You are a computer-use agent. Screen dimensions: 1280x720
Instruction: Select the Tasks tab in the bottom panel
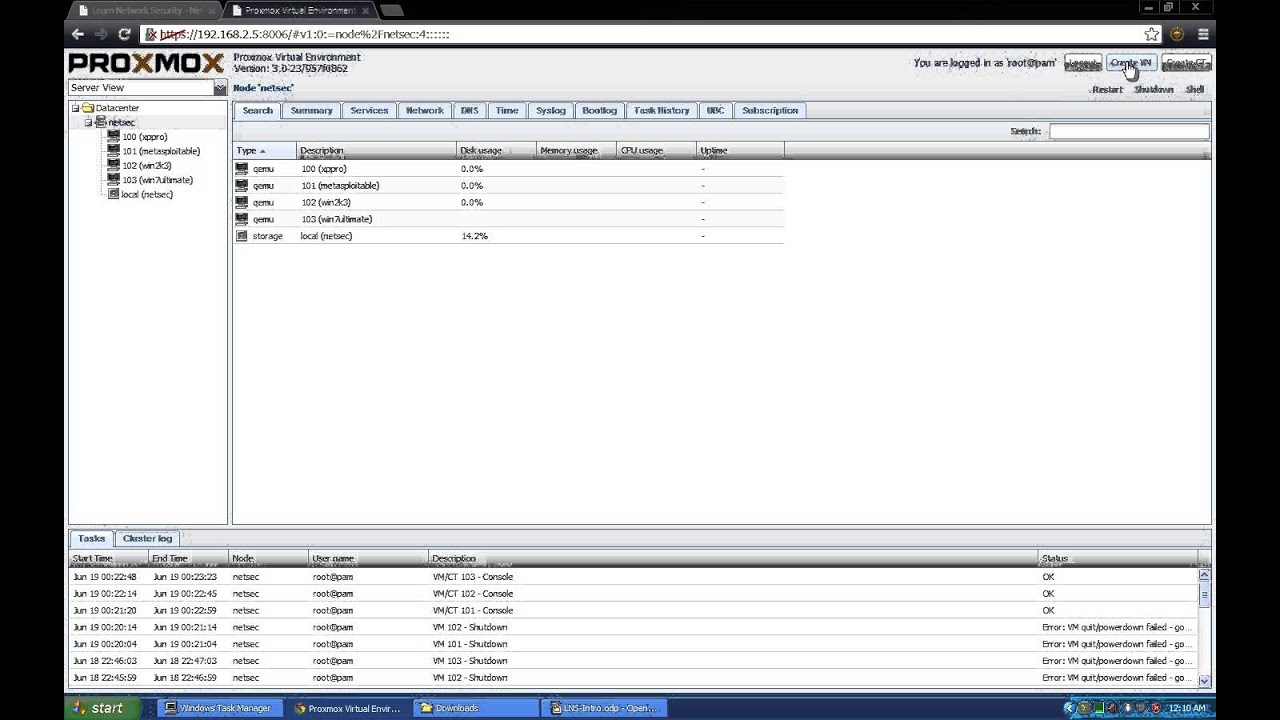91,539
